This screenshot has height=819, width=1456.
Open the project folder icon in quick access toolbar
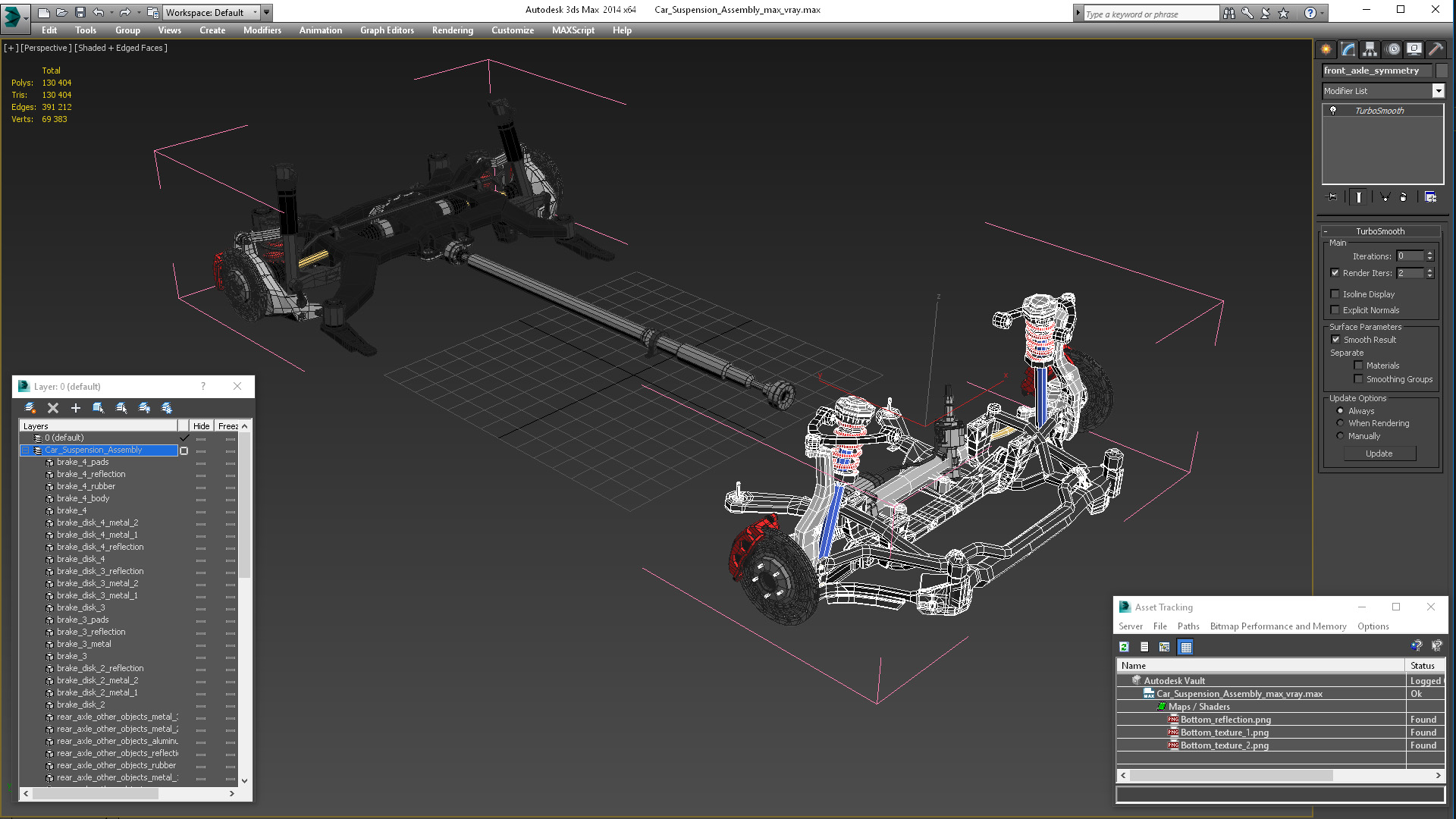pyautogui.click(x=152, y=12)
